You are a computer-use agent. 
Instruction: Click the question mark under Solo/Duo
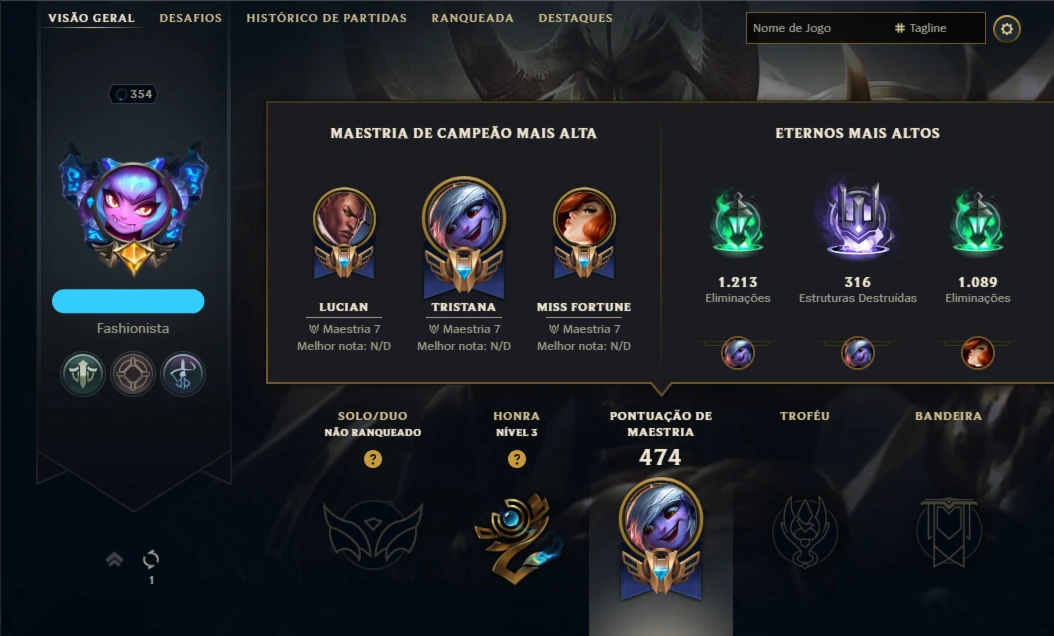[x=373, y=459]
